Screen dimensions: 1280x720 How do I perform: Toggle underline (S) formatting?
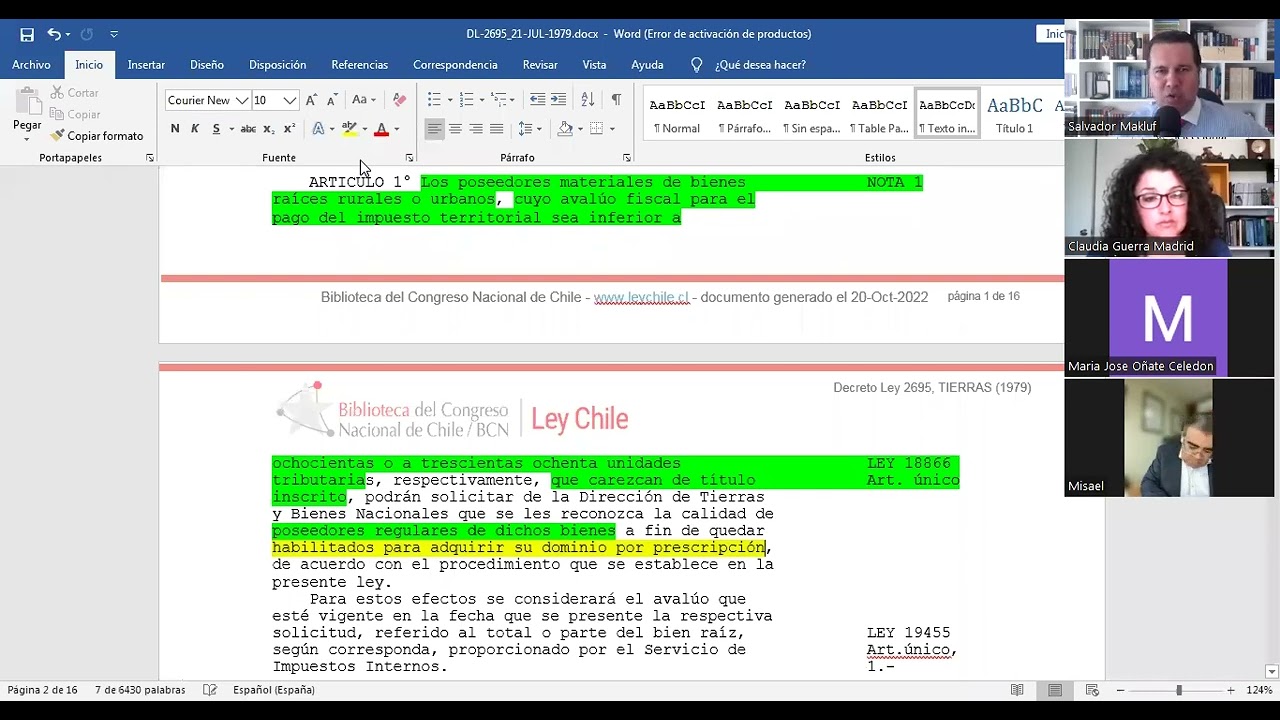pyautogui.click(x=216, y=129)
